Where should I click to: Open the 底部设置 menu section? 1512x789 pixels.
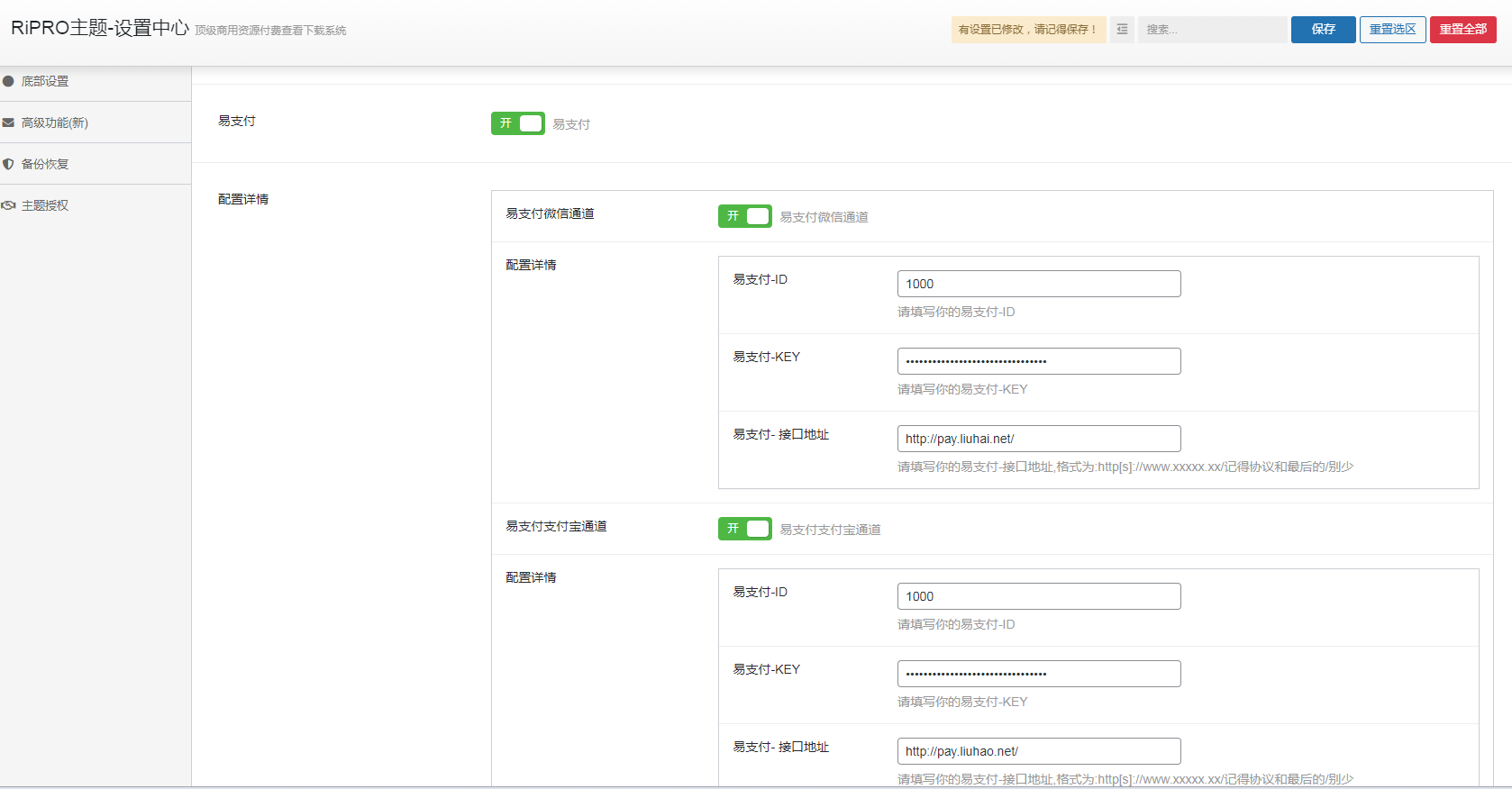coord(45,81)
